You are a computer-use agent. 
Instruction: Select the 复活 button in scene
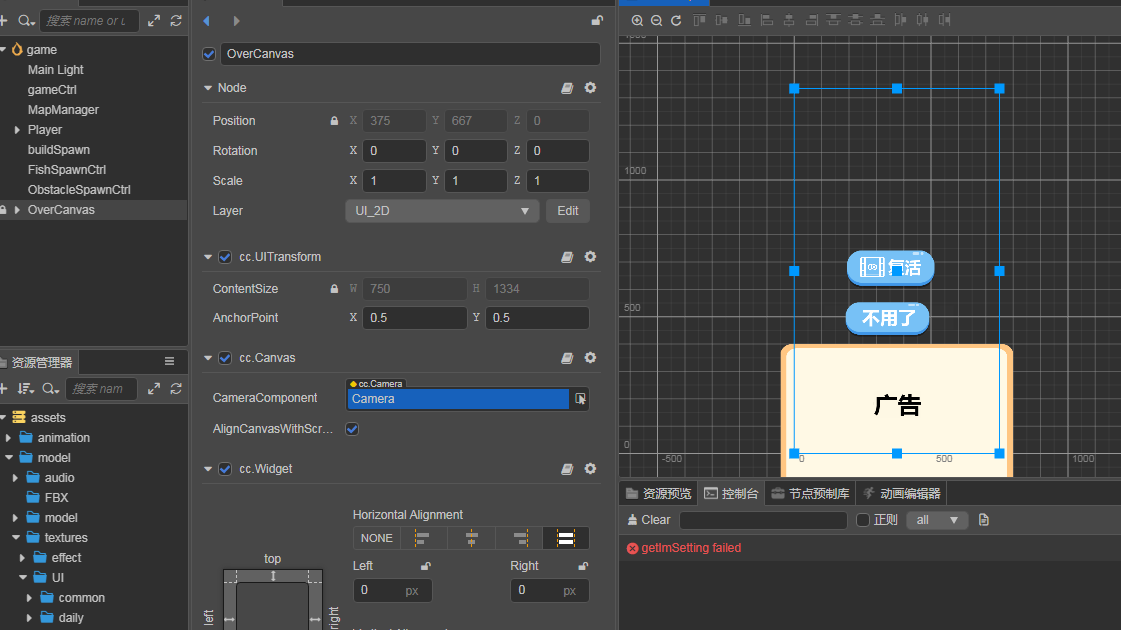890,267
